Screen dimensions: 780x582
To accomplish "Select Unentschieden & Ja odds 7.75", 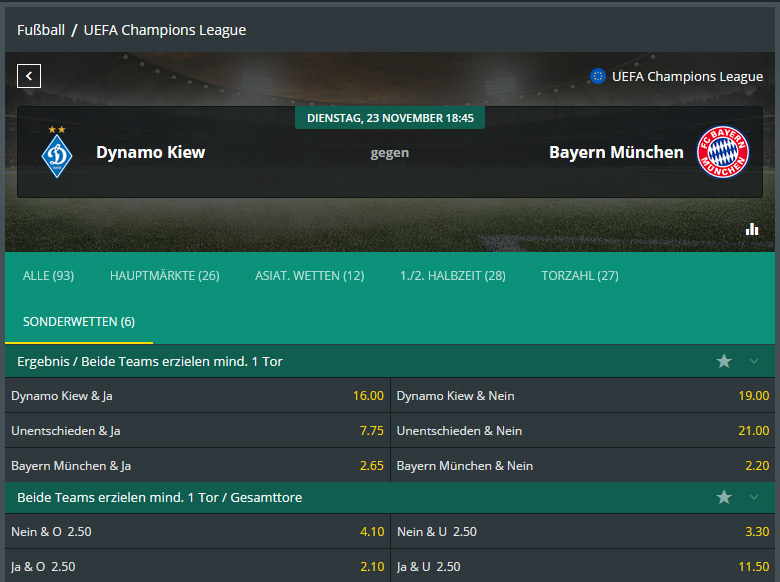I will [x=197, y=430].
